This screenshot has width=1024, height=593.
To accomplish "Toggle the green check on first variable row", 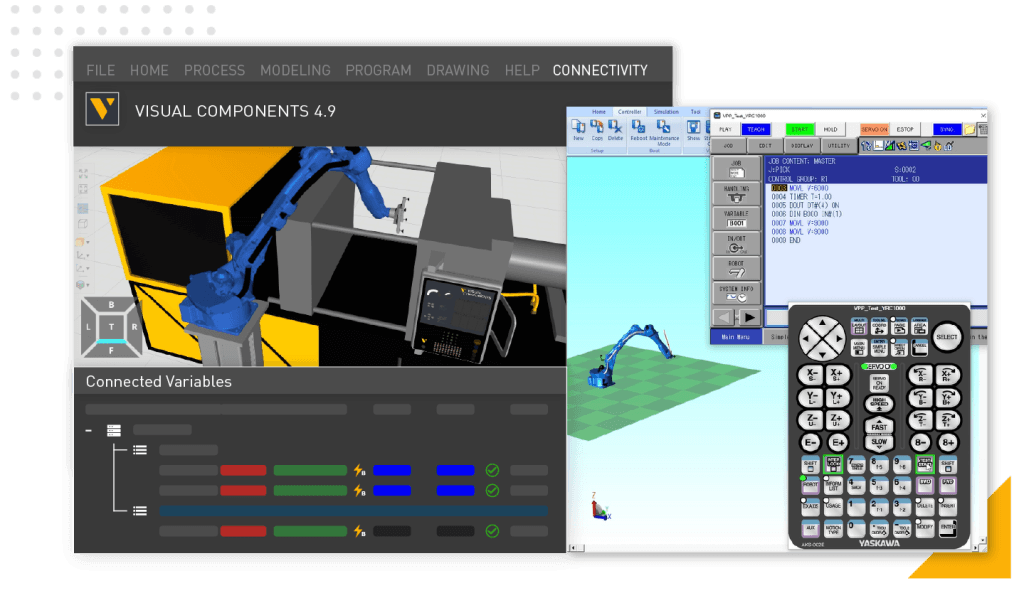I will 492,470.
